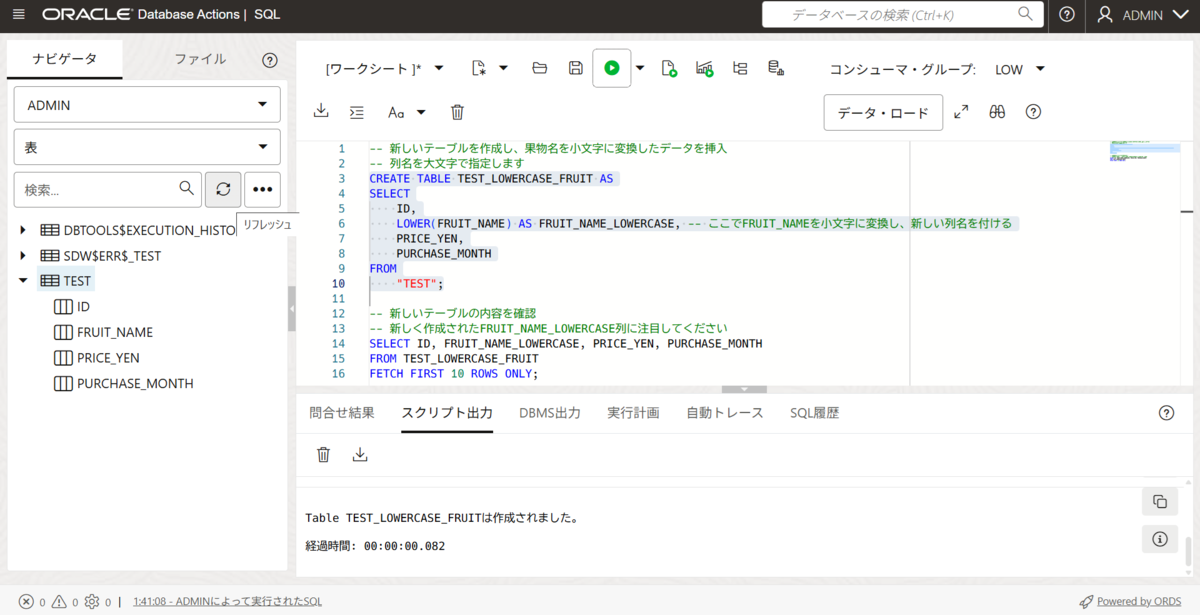Click the help icon in top header
1200x615 pixels.
click(x=1067, y=15)
